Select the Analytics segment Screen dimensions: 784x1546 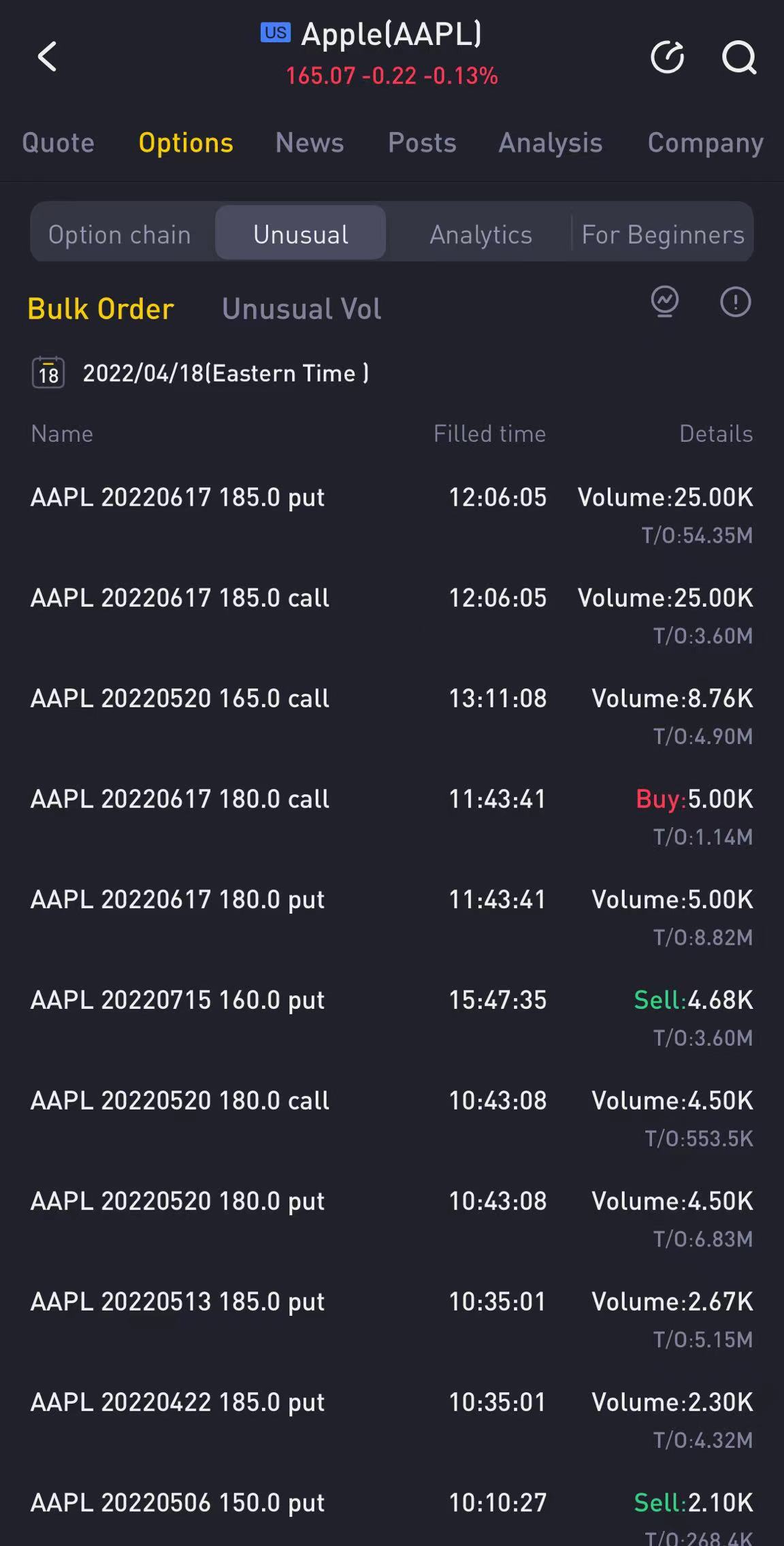[480, 235]
